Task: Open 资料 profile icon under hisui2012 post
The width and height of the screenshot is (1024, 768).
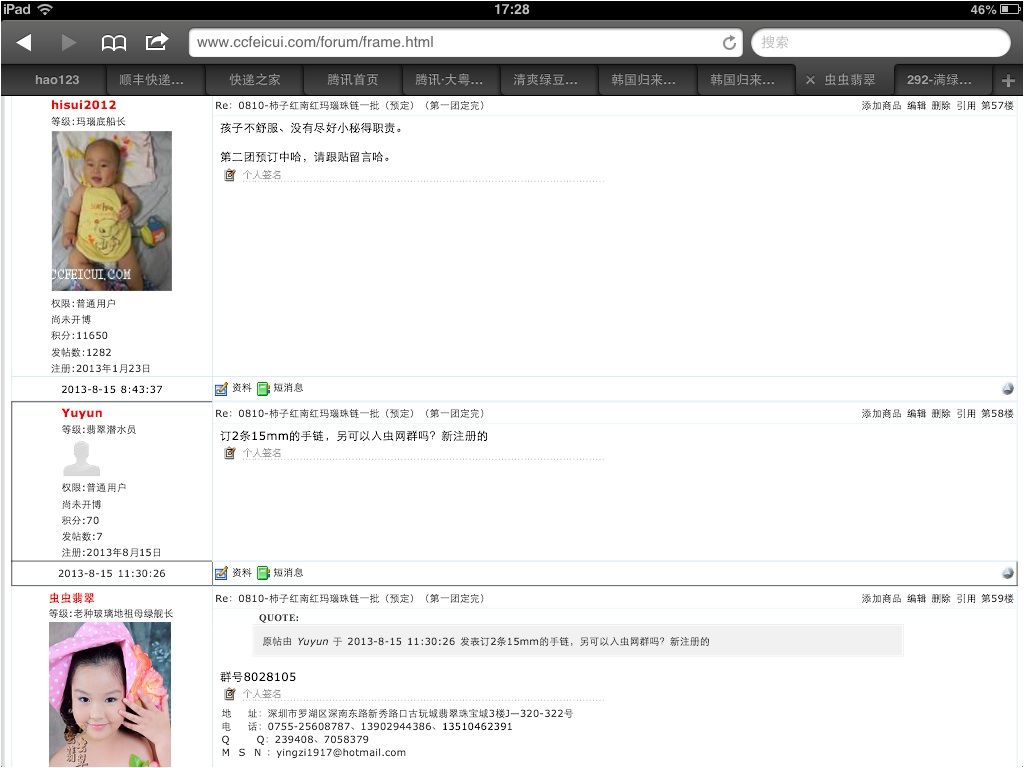Action: (x=222, y=389)
